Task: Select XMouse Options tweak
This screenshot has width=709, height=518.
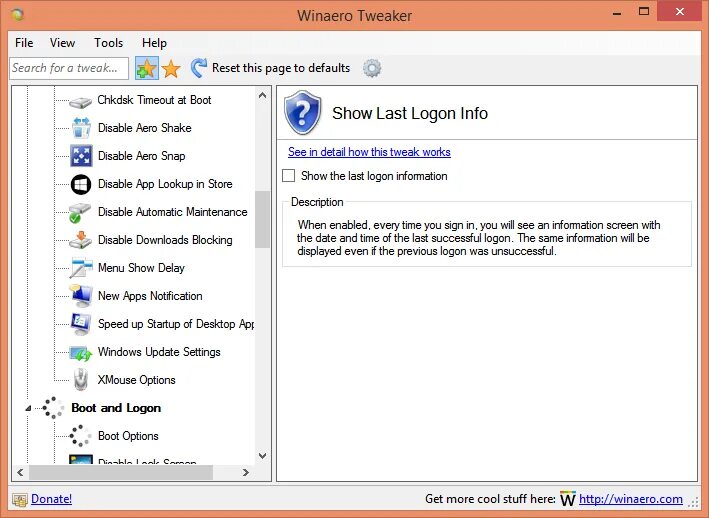Action: pyautogui.click(x=137, y=380)
